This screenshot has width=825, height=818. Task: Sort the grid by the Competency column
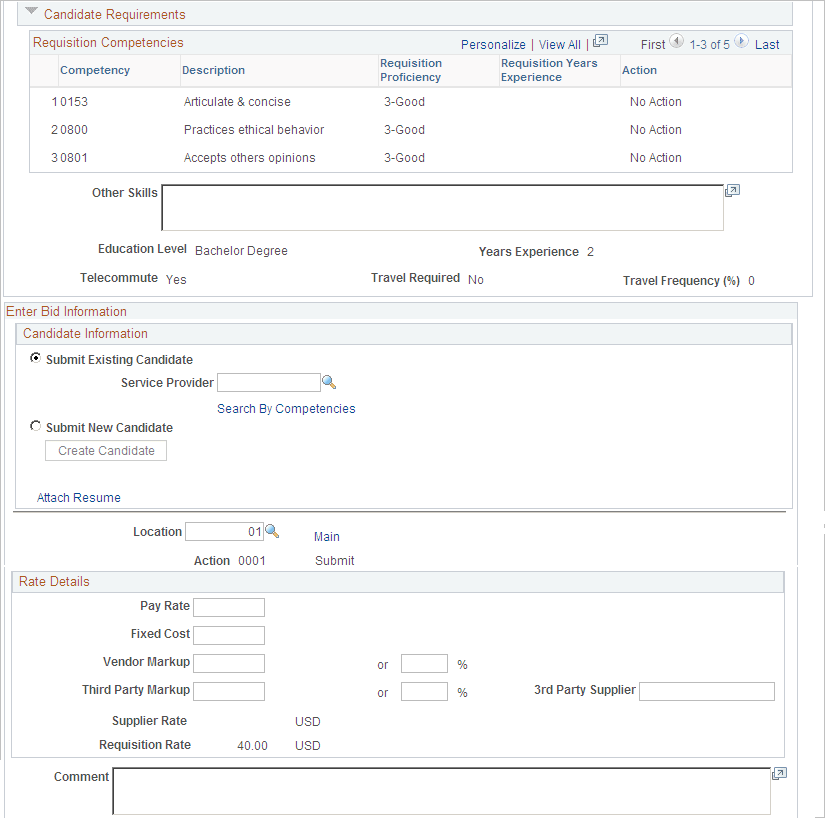[x=95, y=70]
